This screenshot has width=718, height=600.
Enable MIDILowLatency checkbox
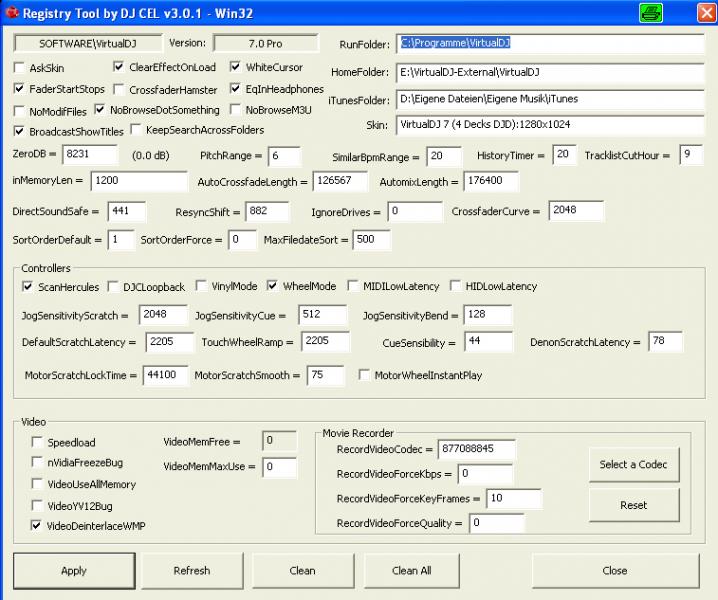(x=353, y=286)
